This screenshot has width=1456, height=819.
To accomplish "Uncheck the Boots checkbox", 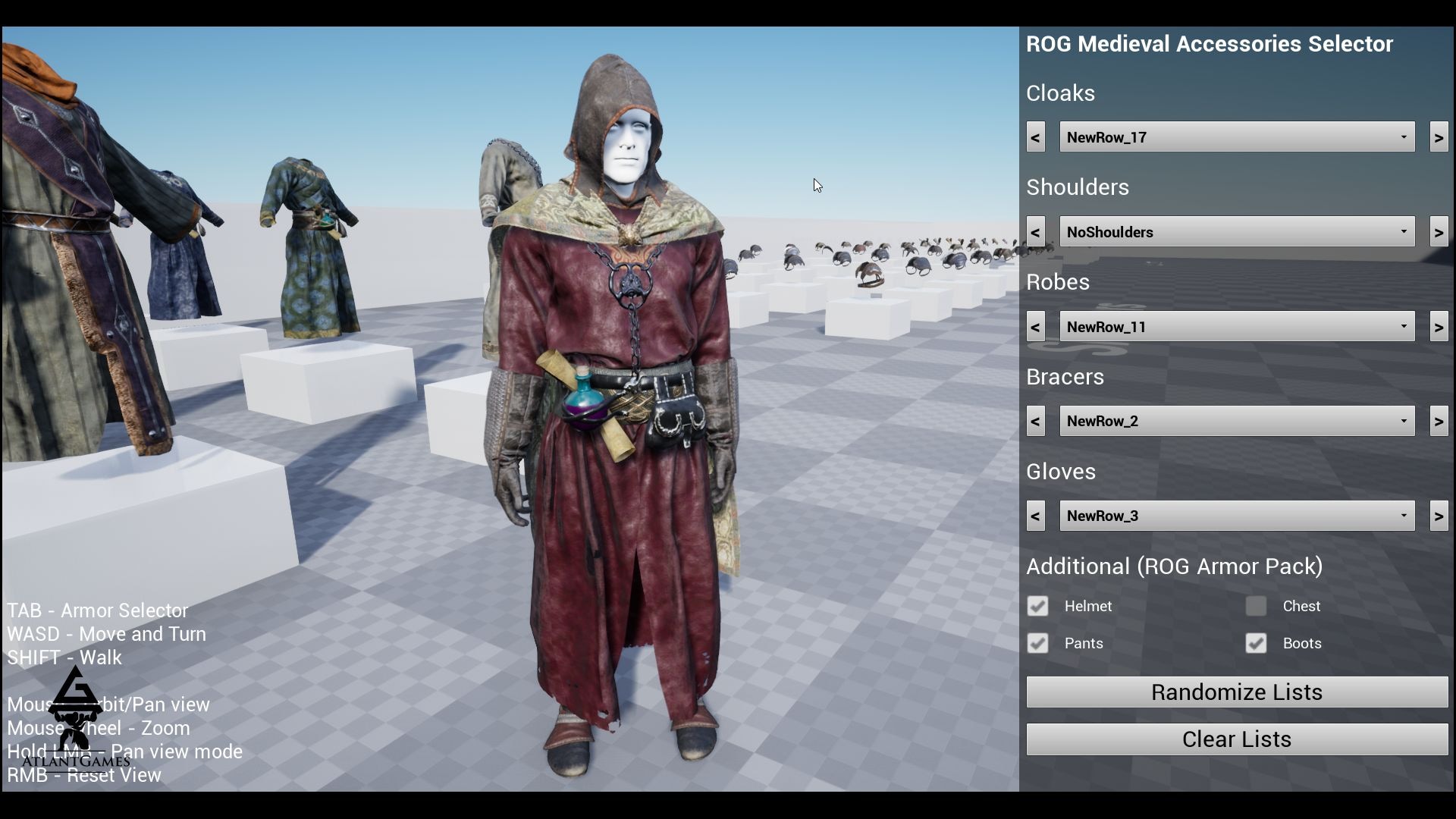I will [1256, 643].
